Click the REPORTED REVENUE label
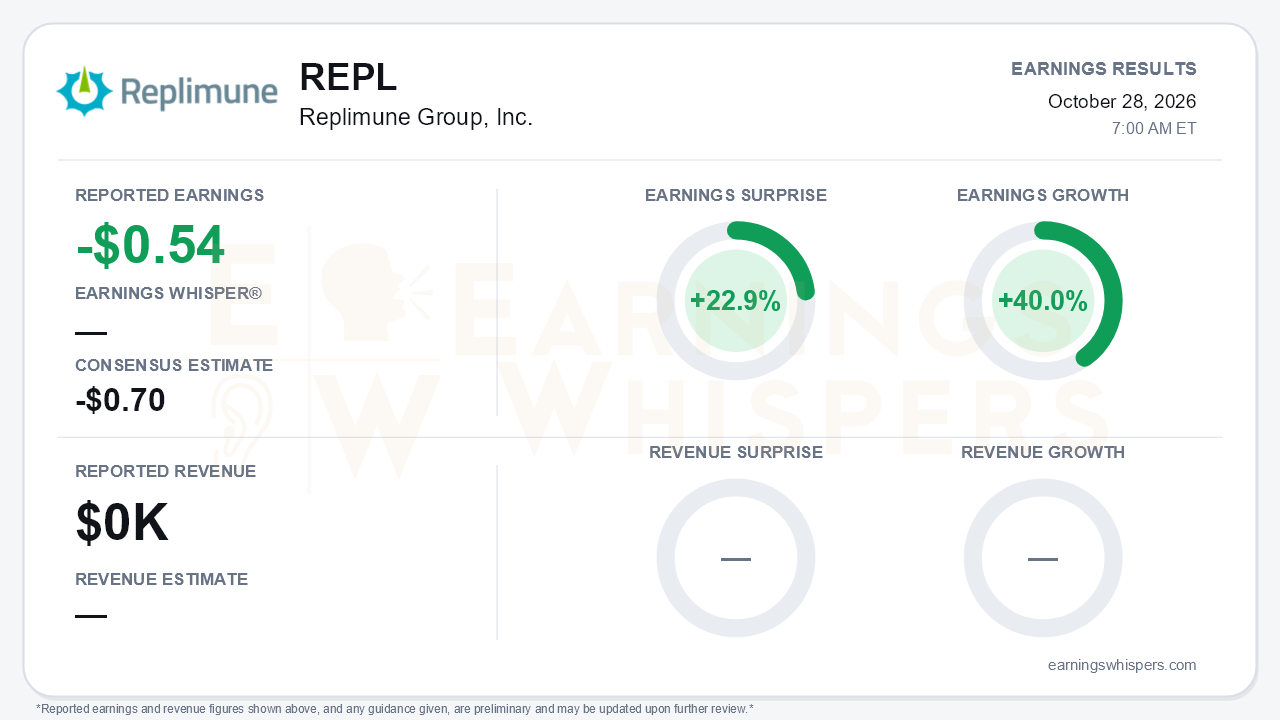Screen dimensions: 1280x720 point(166,471)
